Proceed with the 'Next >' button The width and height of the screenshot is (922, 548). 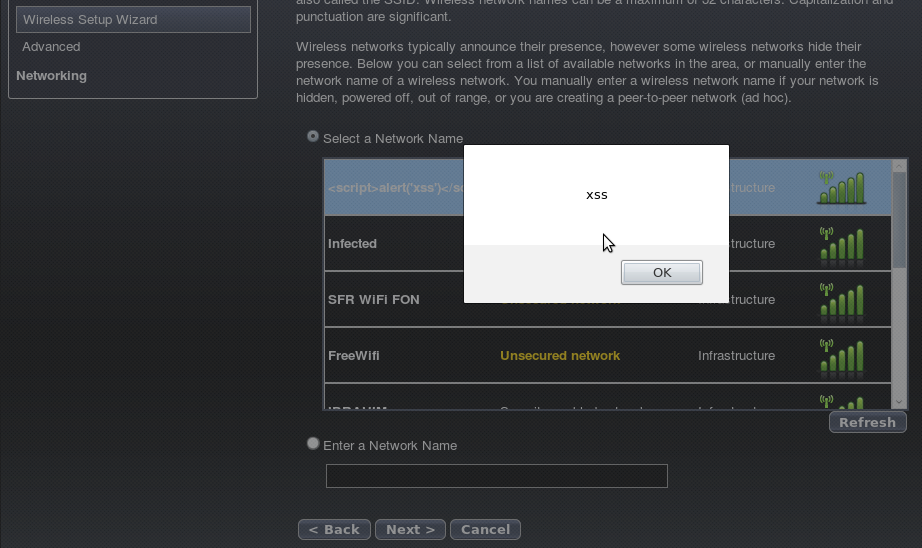[x=410, y=529]
